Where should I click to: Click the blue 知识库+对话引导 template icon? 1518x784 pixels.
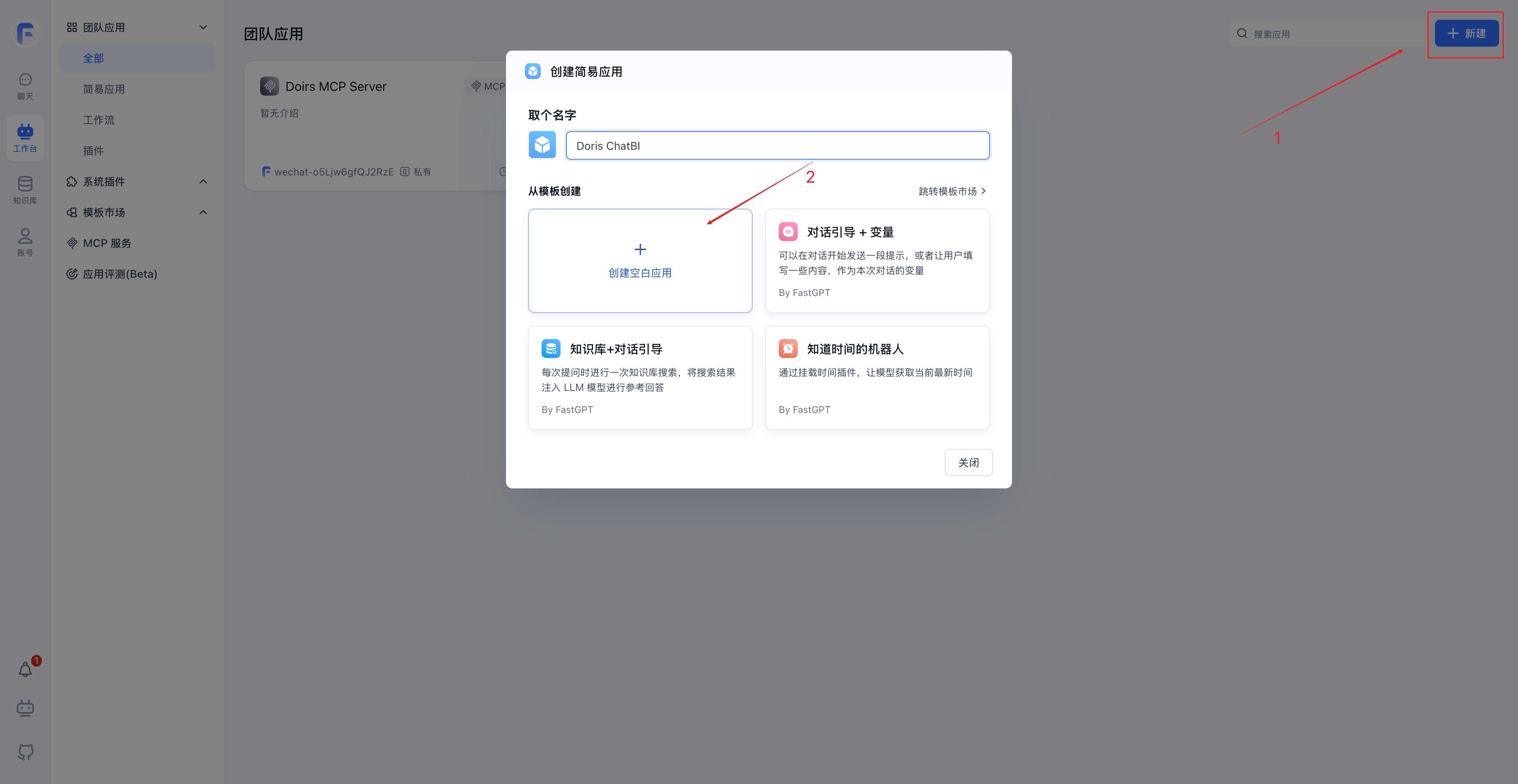click(x=551, y=349)
